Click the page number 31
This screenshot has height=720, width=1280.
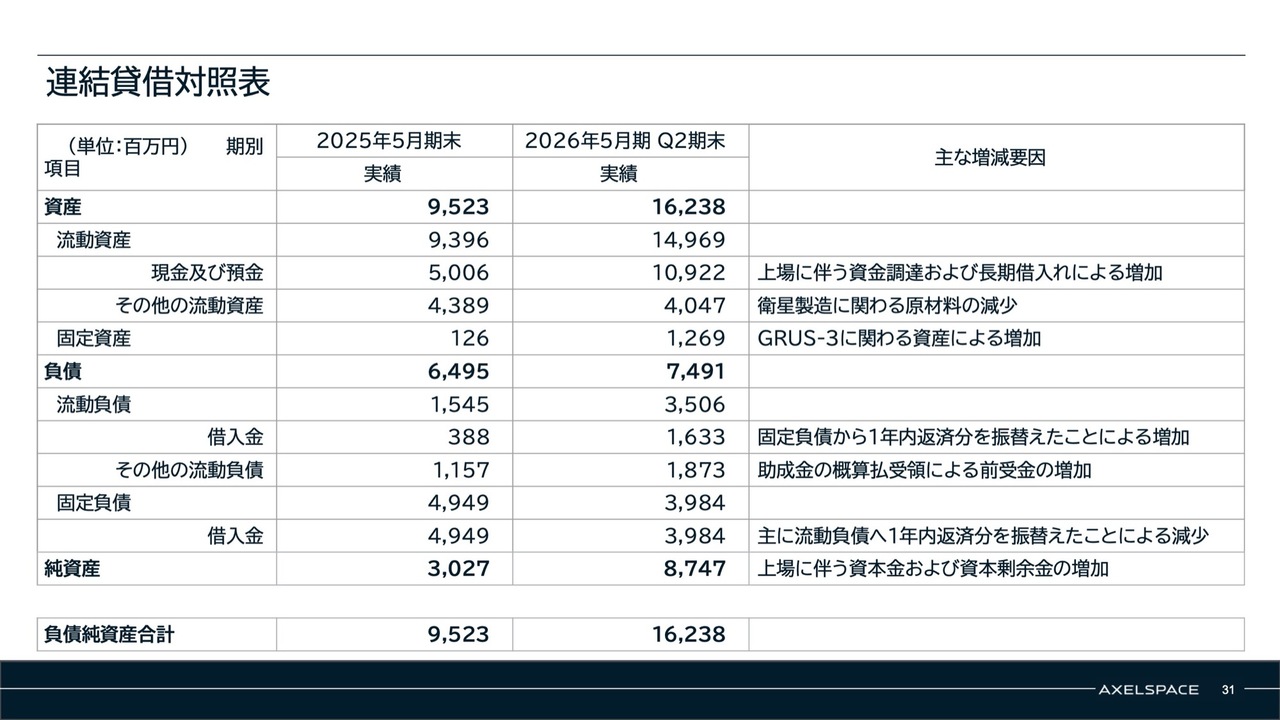(1228, 690)
